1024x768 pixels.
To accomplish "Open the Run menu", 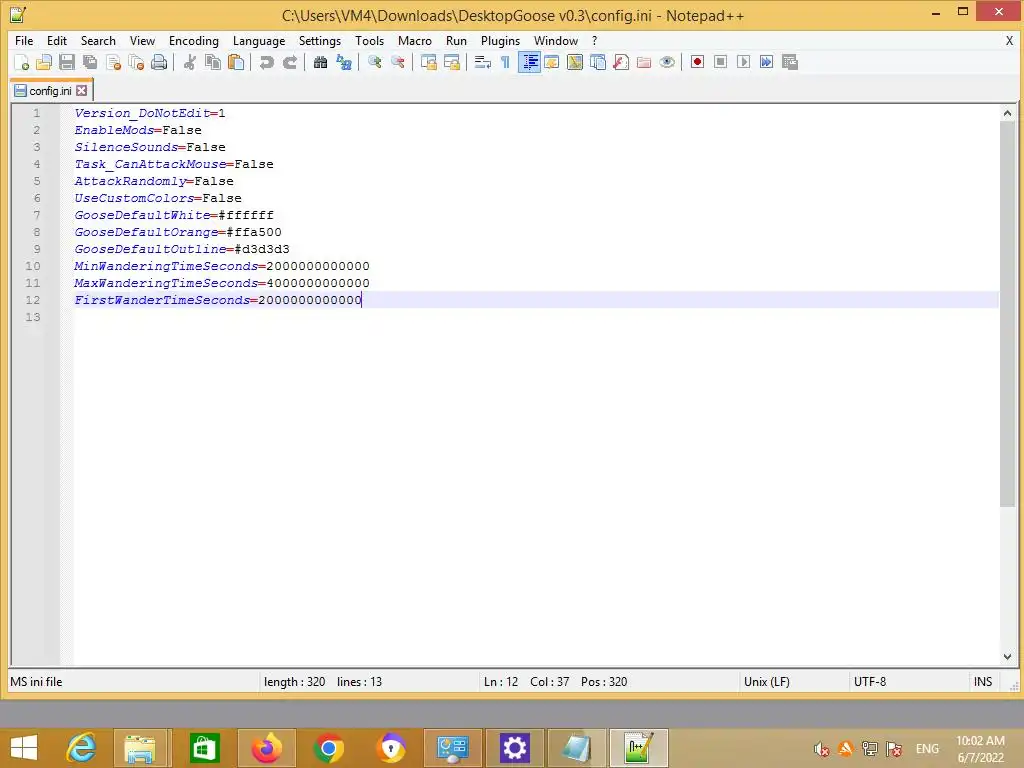I will pyautogui.click(x=456, y=40).
